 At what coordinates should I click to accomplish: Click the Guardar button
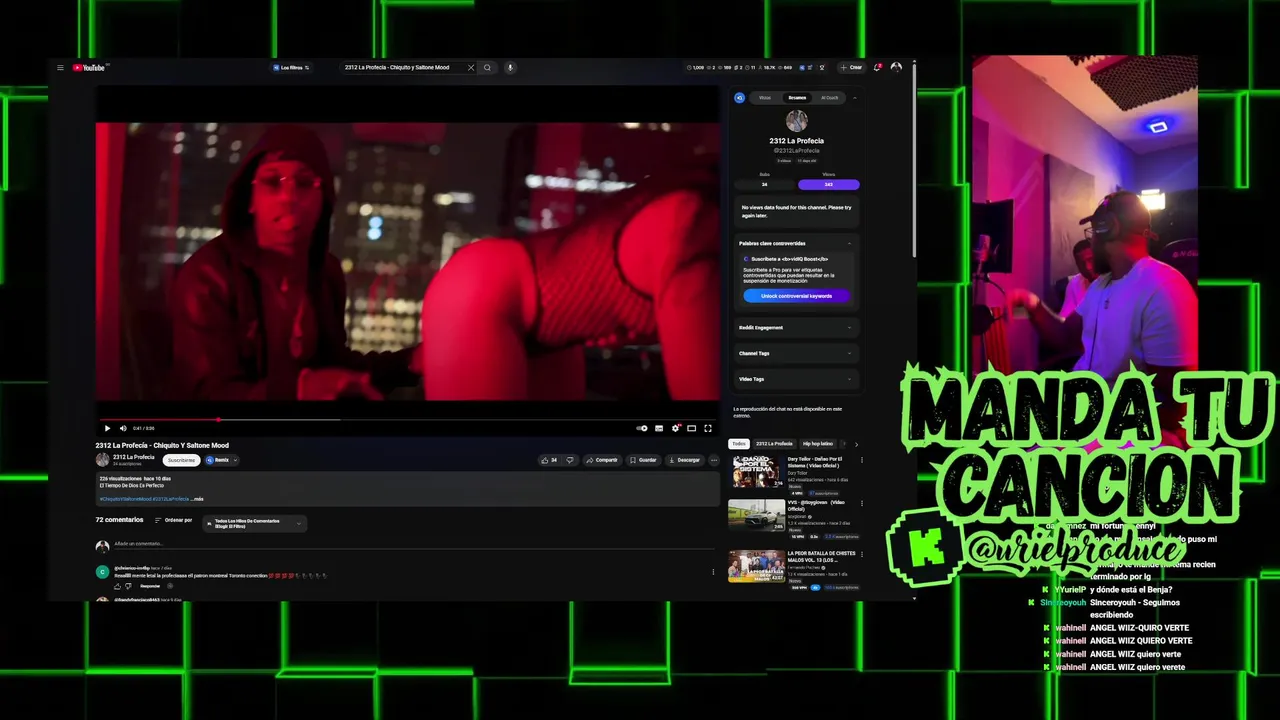click(x=643, y=460)
